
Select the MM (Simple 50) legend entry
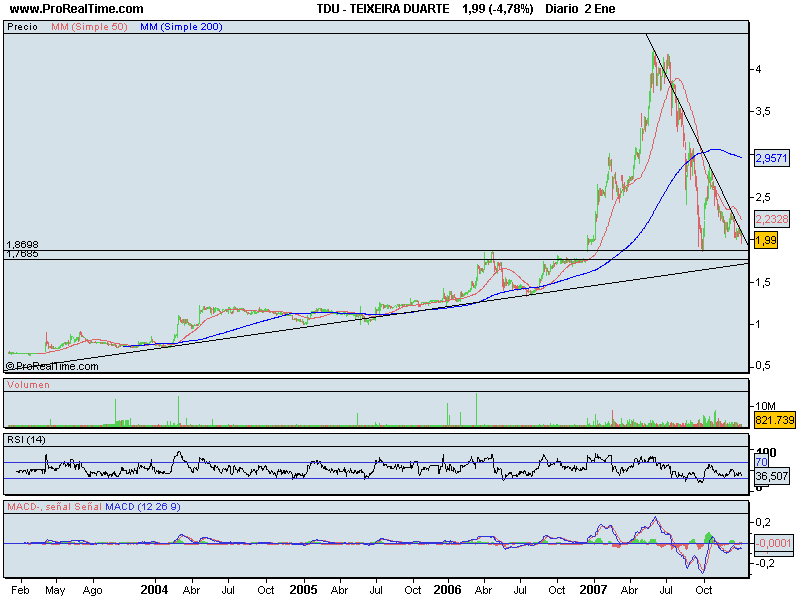(x=89, y=27)
